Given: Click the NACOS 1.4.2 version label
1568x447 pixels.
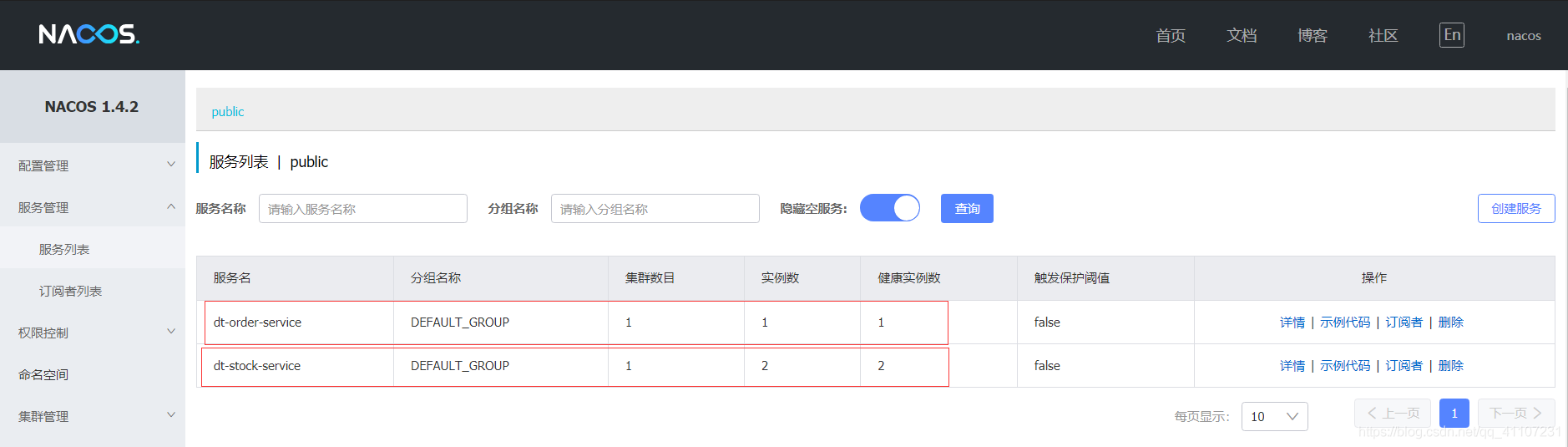Looking at the screenshot, I should coord(92,107).
